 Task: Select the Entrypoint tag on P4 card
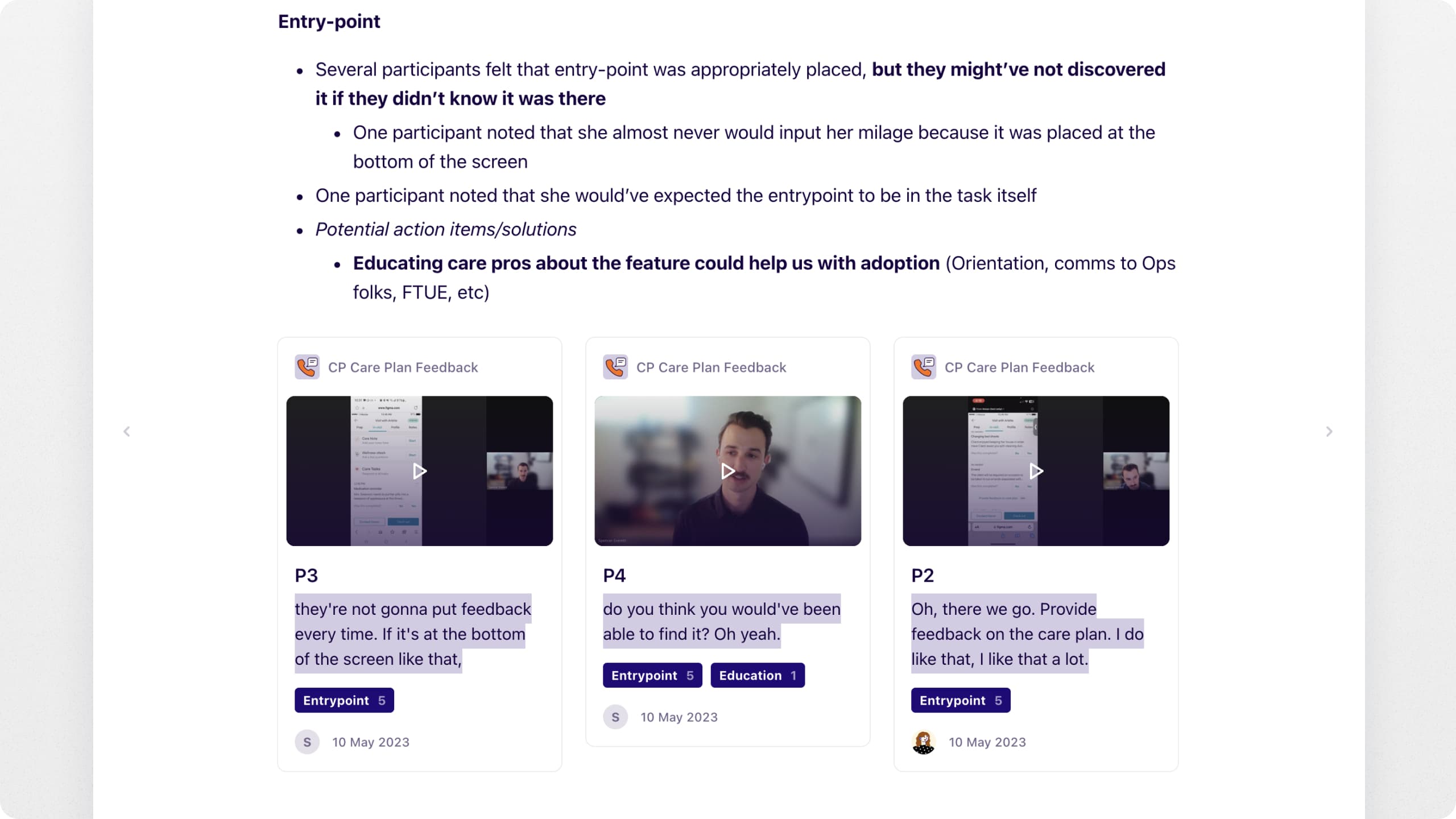pos(652,675)
